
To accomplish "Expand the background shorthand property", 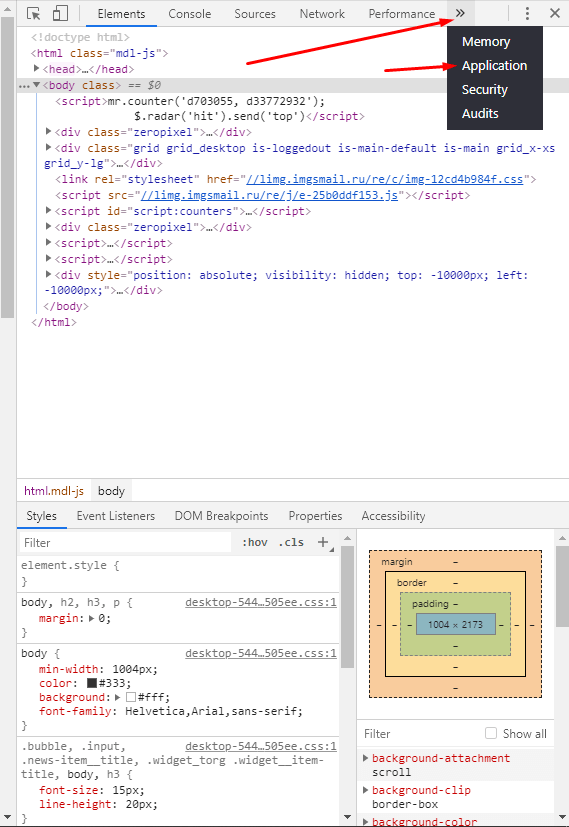I will [x=118, y=697].
